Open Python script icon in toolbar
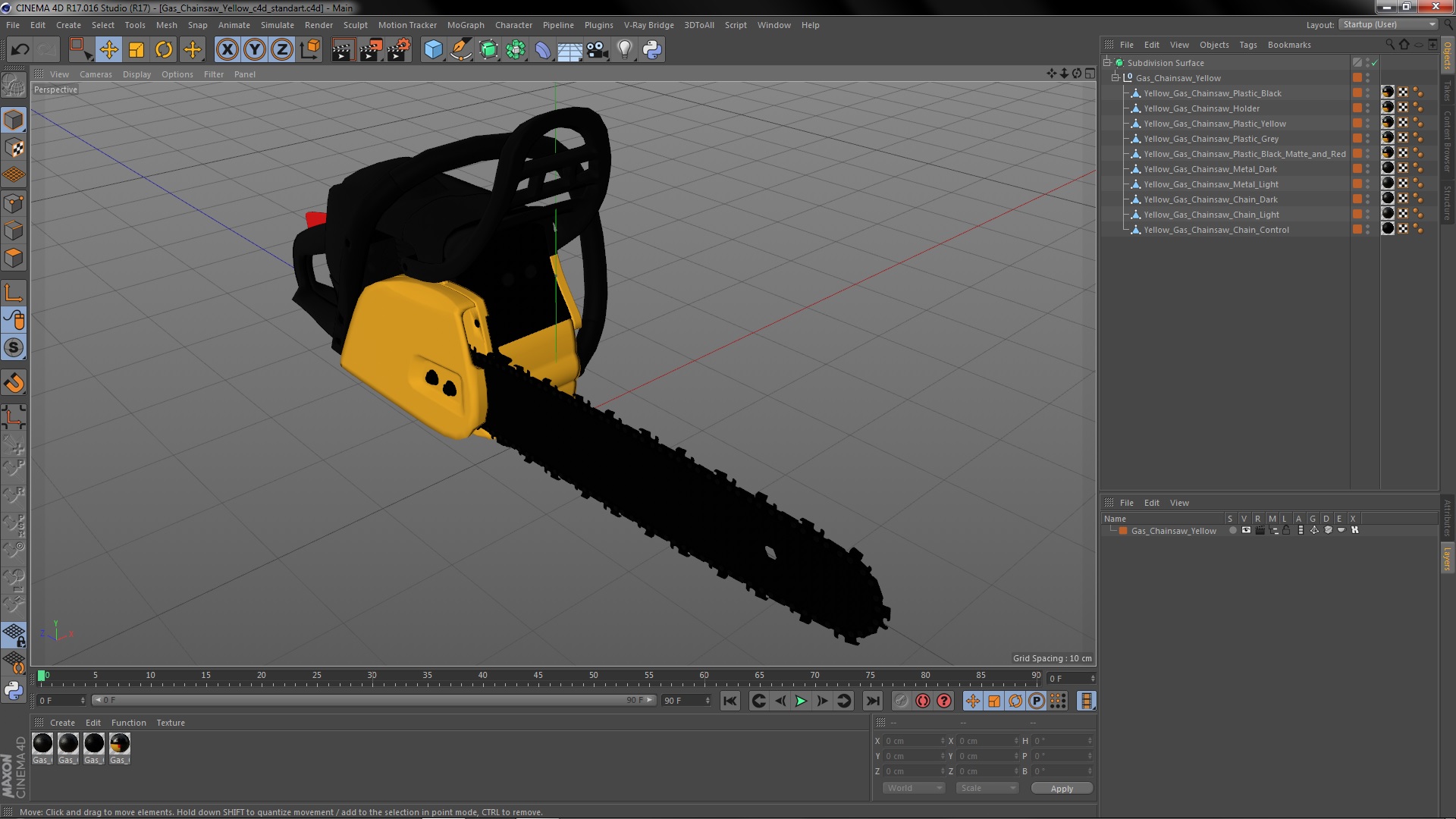Image resolution: width=1456 pixels, height=819 pixels. (652, 50)
